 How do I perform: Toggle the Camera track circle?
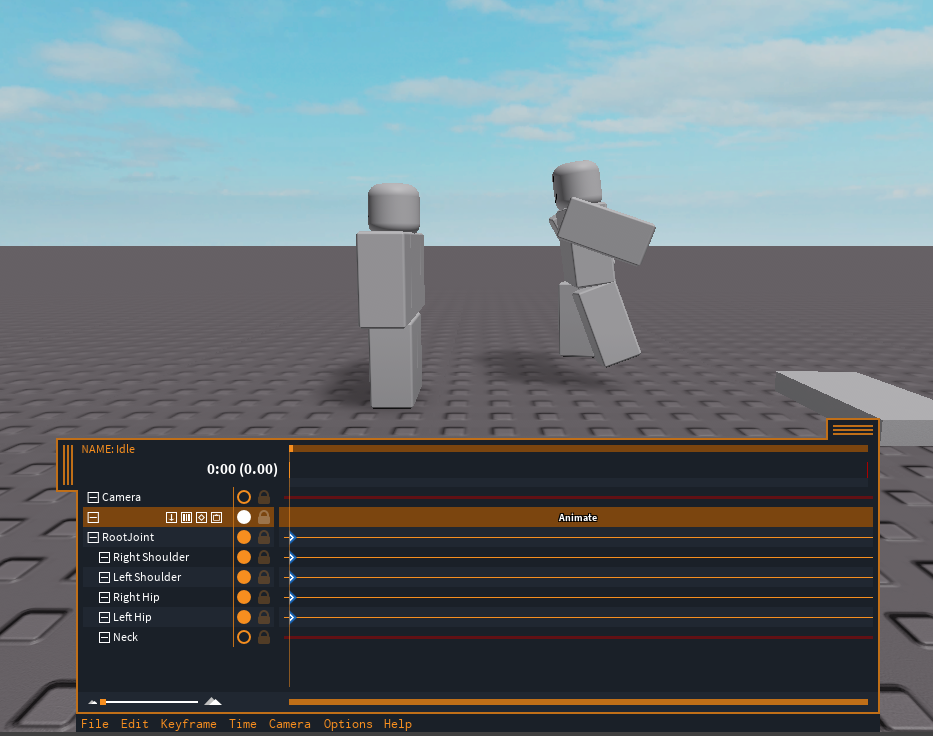244,497
